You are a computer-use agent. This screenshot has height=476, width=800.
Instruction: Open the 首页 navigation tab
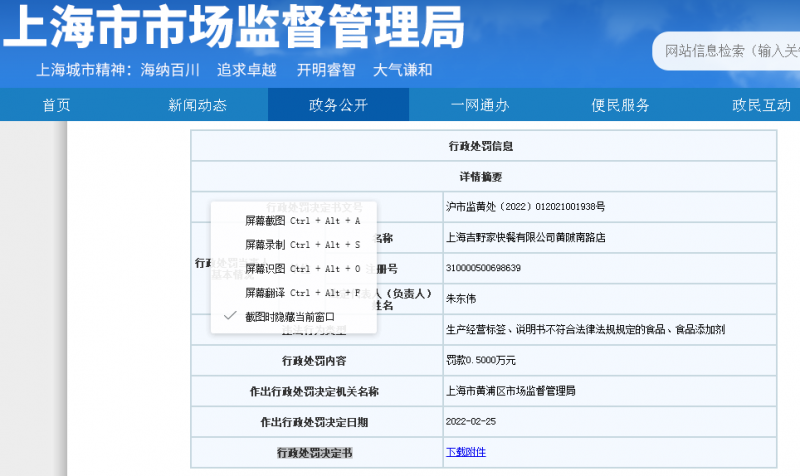tap(56, 105)
